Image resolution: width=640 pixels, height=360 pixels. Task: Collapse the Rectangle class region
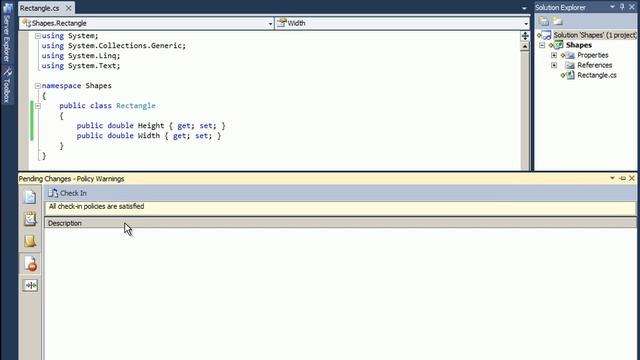(x=38, y=106)
